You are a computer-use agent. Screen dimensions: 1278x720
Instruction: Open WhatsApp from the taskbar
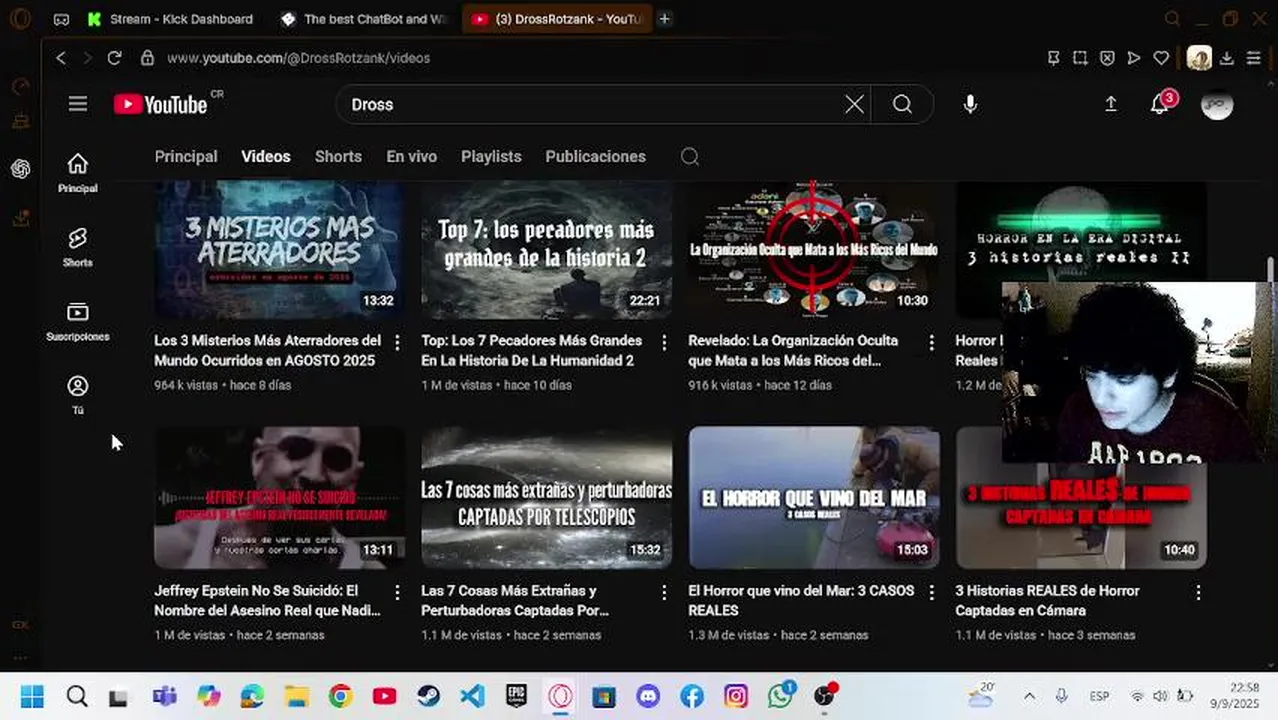[781, 696]
